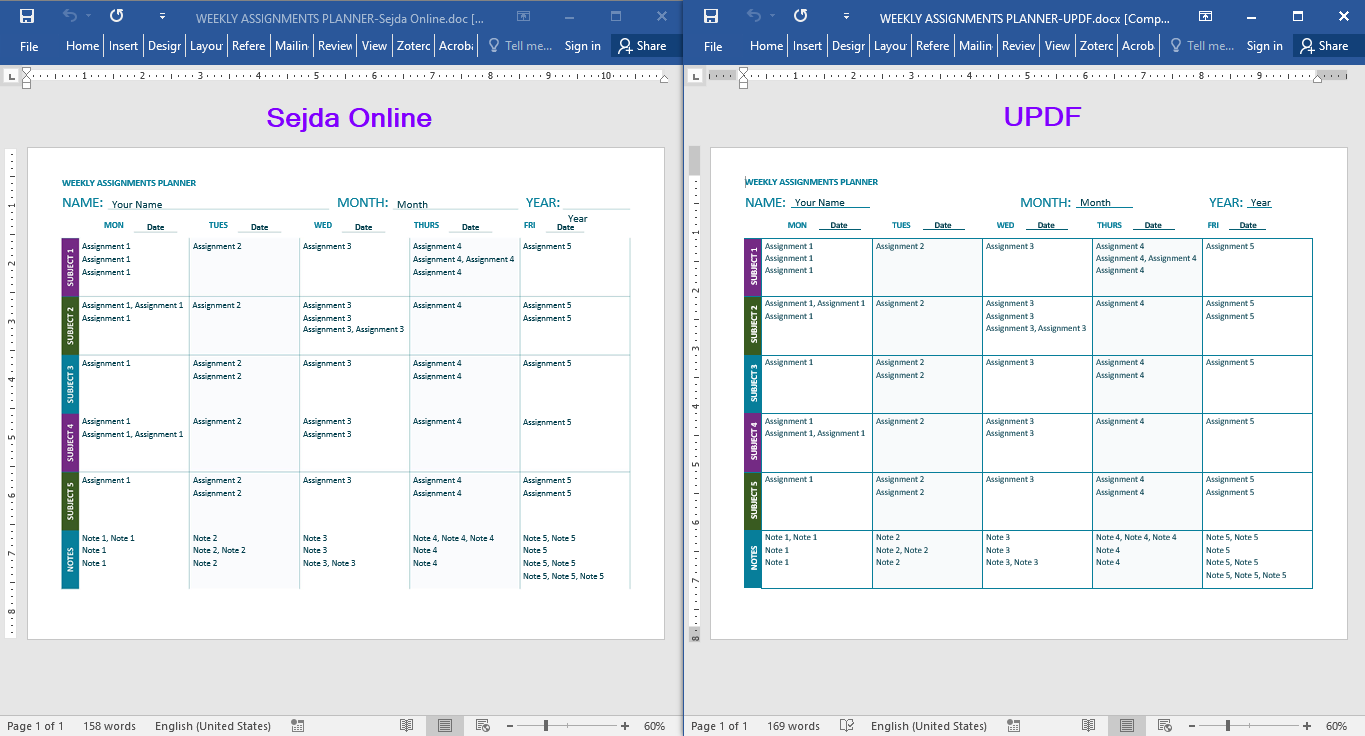This screenshot has height=736, width=1365.
Task: Select Web Layout view in Sejda window
Action: coord(483,726)
